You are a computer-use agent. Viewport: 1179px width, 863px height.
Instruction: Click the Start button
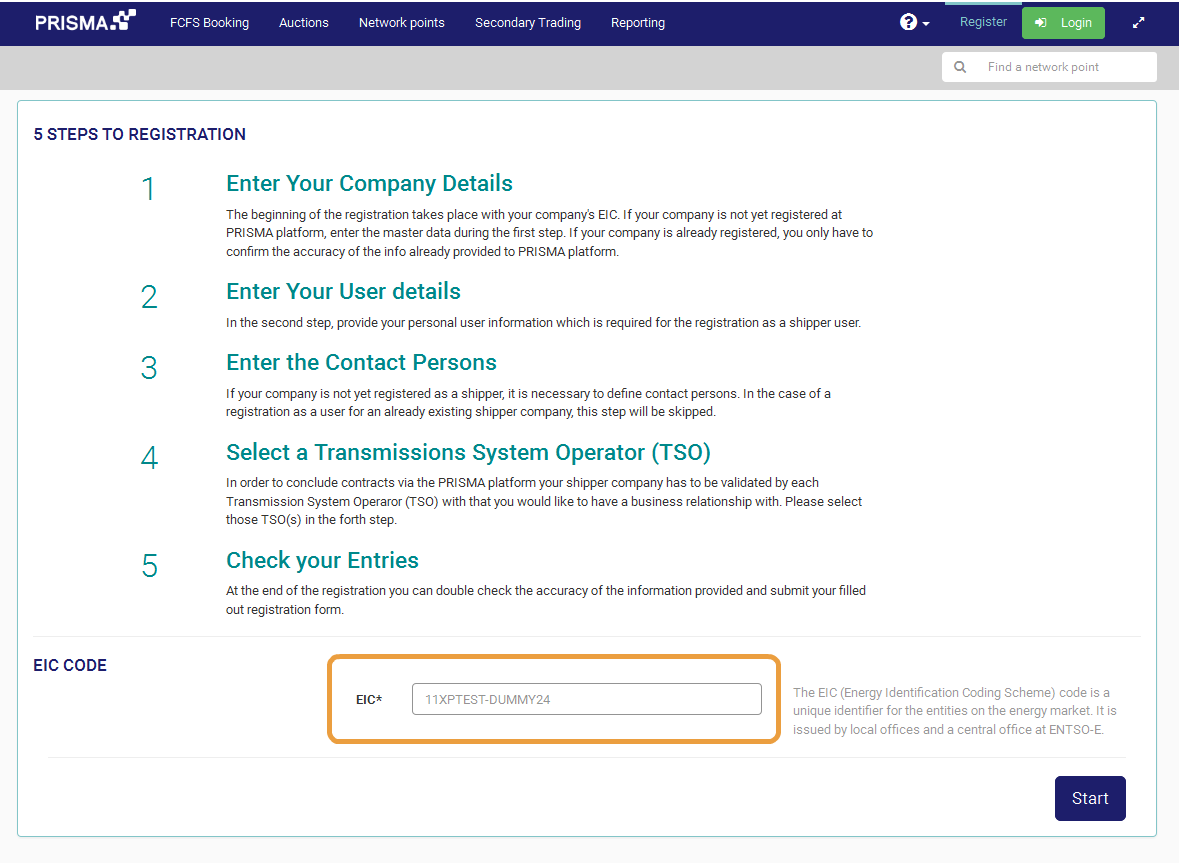pyautogui.click(x=1090, y=798)
